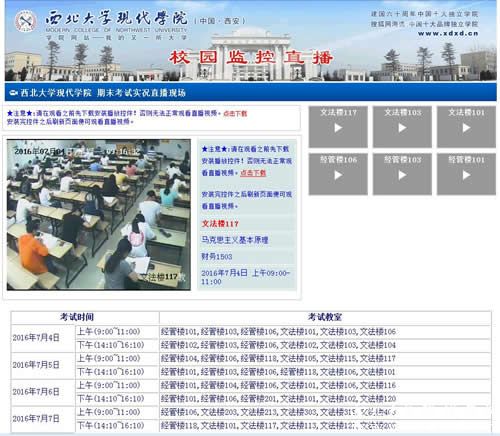Click the live classroom video preview
500x436 pixels.
point(99,215)
